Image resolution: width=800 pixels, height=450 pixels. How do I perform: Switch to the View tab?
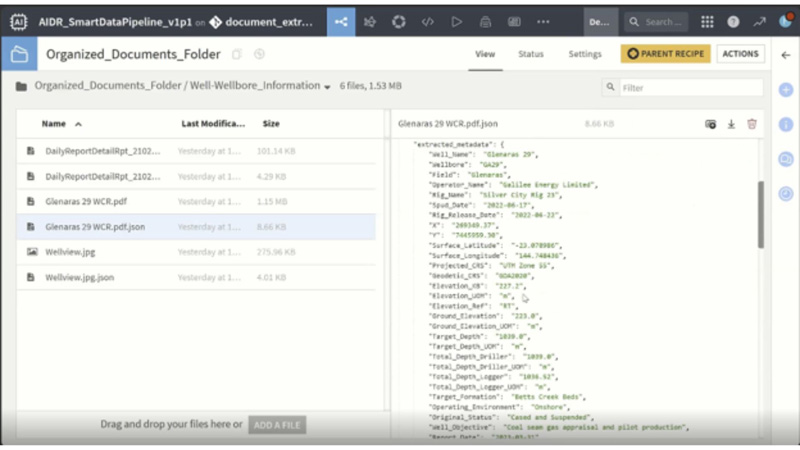click(x=485, y=54)
